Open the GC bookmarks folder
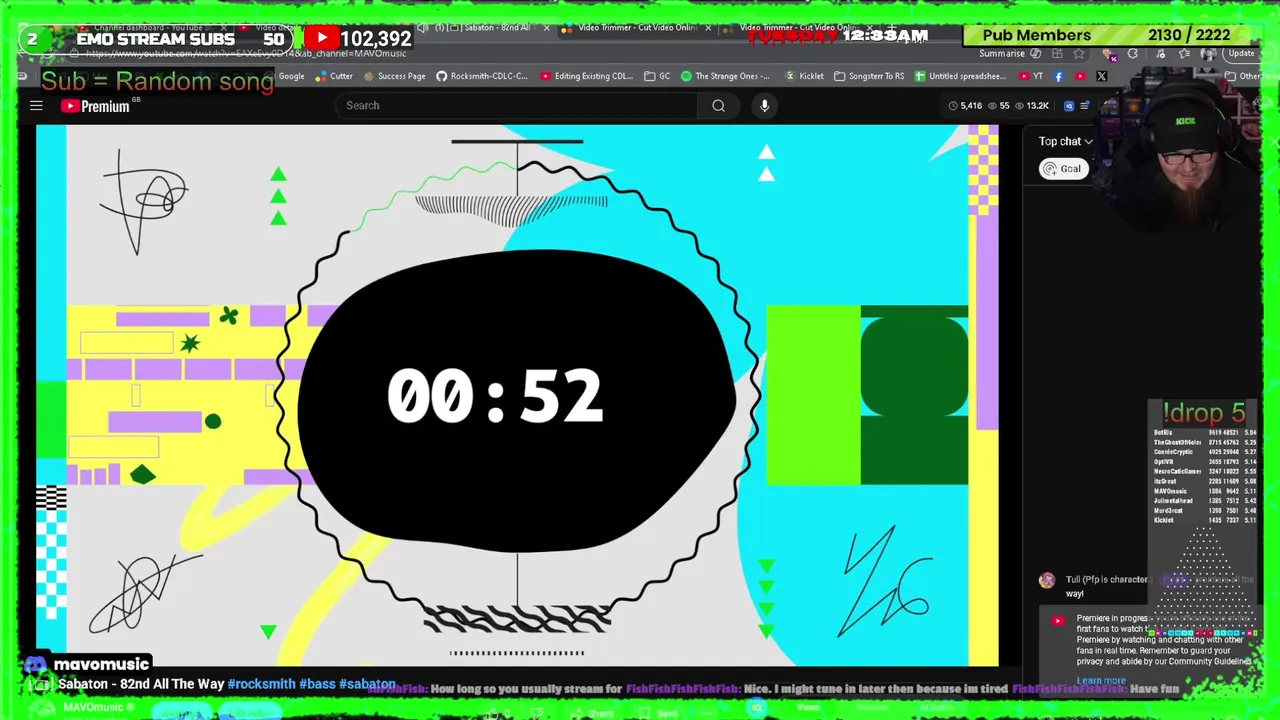 tap(658, 76)
